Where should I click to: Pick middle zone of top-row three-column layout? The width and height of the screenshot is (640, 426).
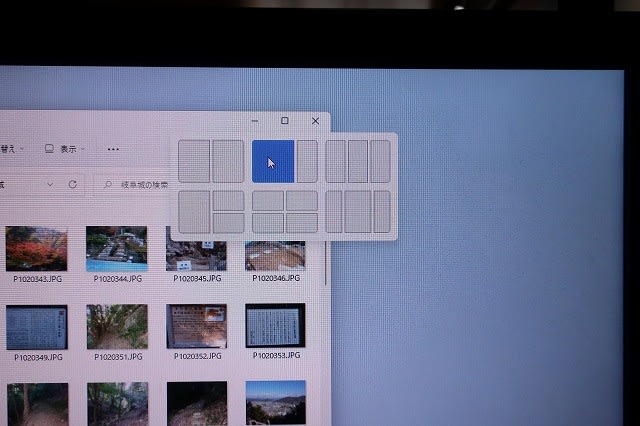[358, 161]
